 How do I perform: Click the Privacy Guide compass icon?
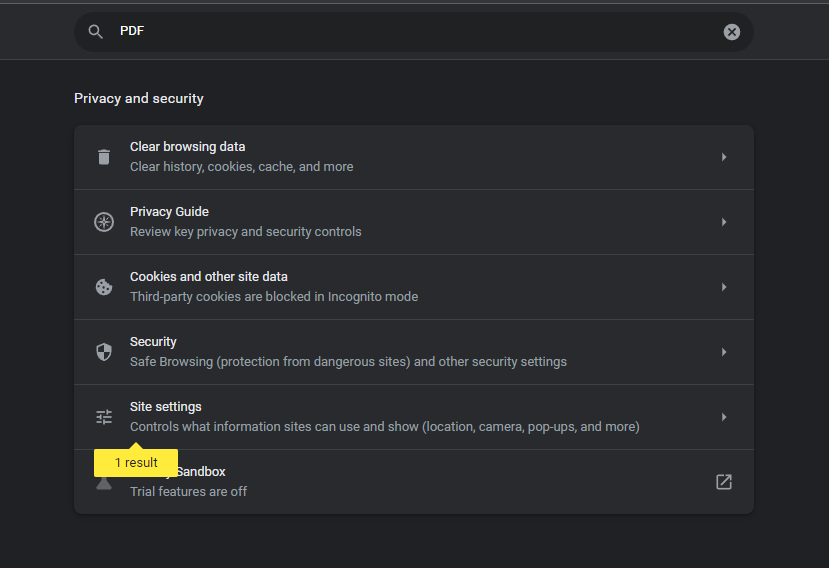(104, 222)
